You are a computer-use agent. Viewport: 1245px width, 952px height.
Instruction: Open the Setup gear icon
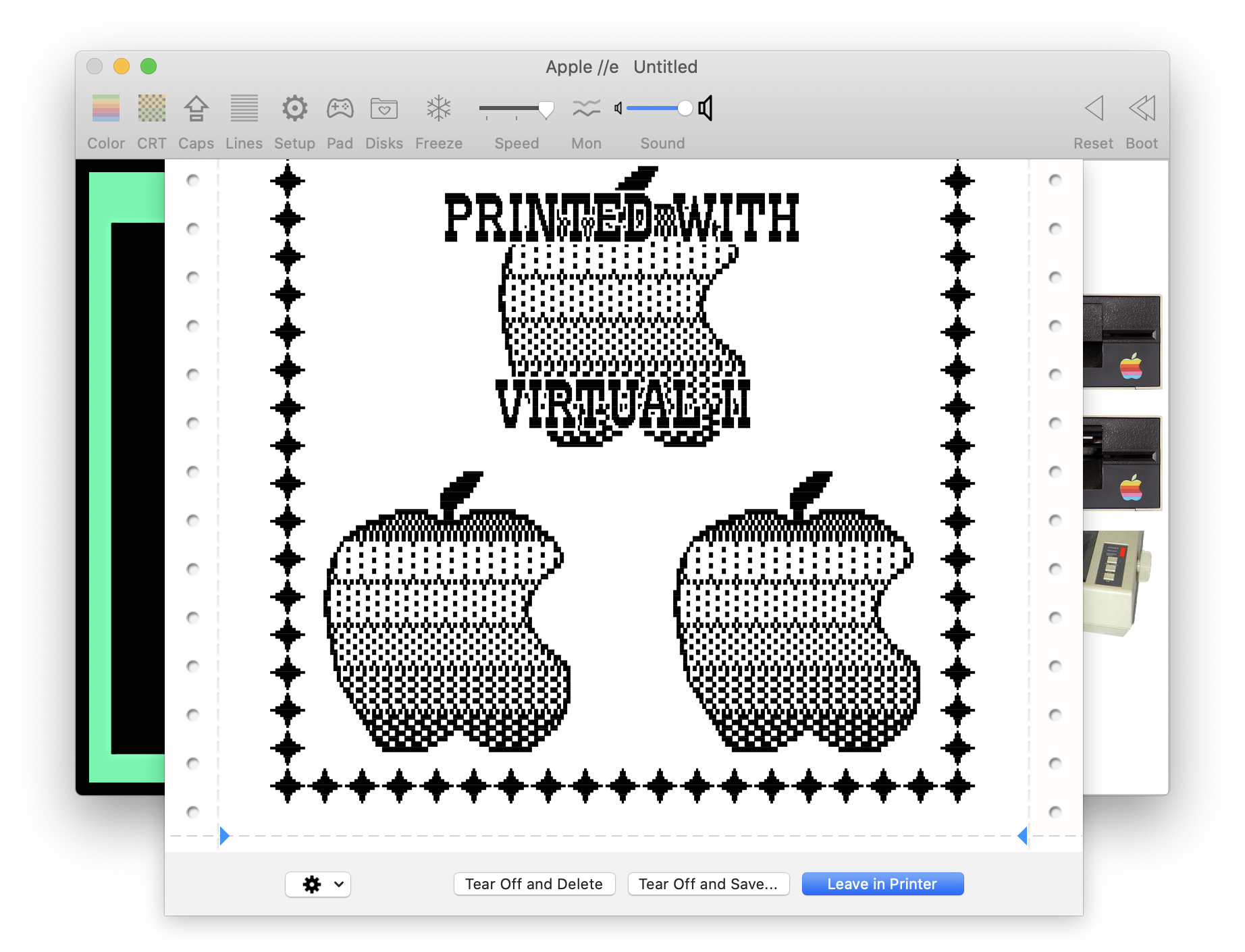(x=294, y=109)
